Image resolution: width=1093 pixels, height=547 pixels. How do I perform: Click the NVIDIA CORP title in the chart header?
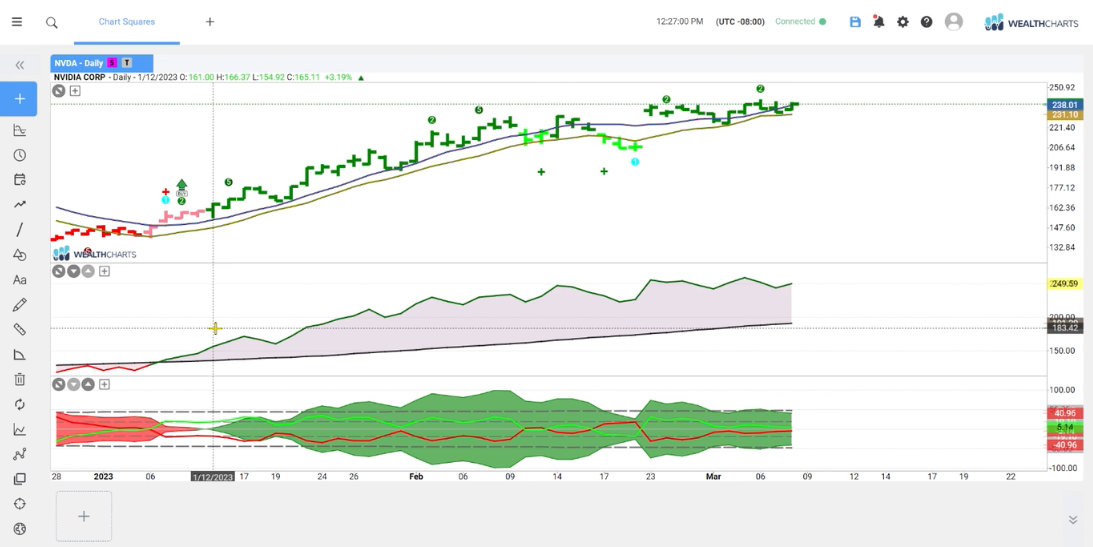79,77
